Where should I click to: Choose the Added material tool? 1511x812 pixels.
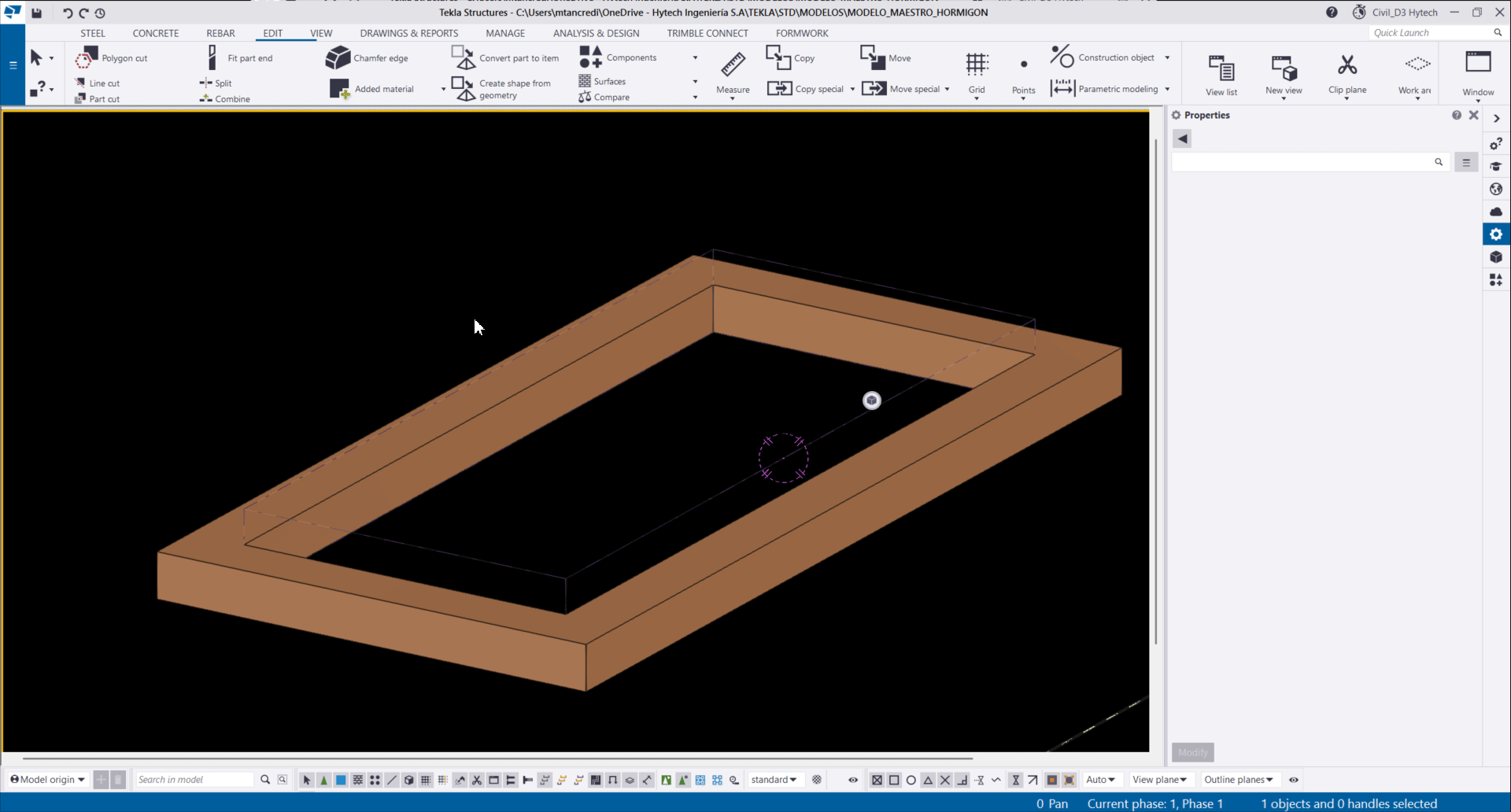[x=371, y=89]
